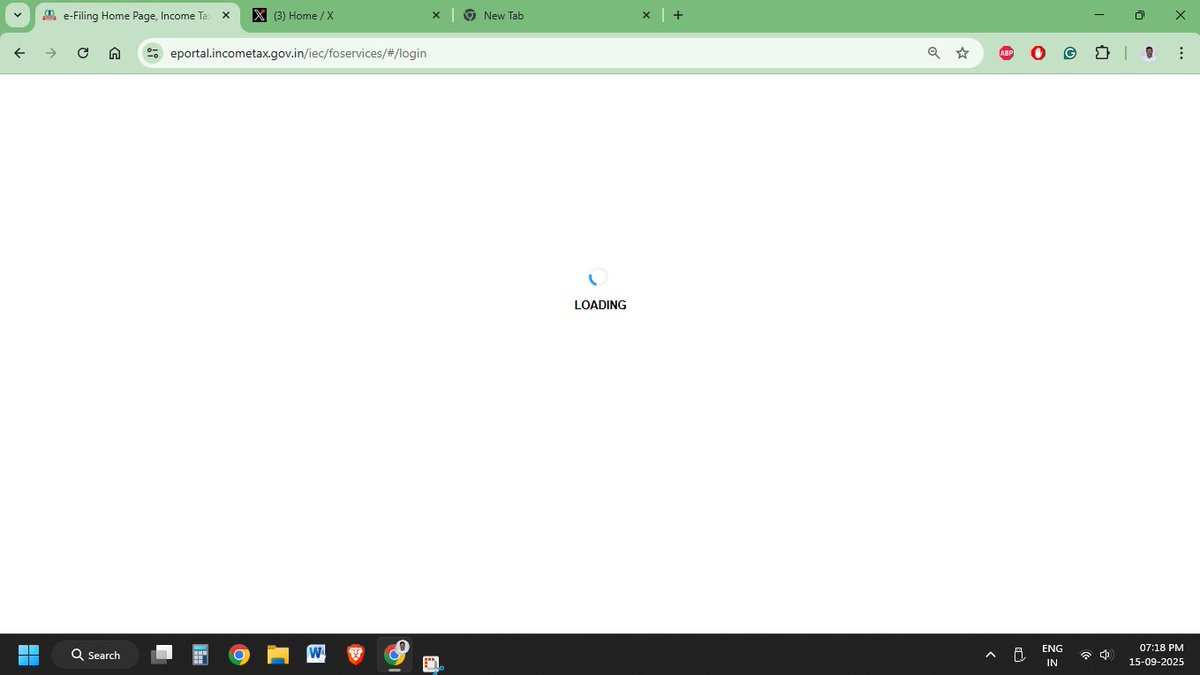Open the Extensions puzzle menu

coord(1102,53)
